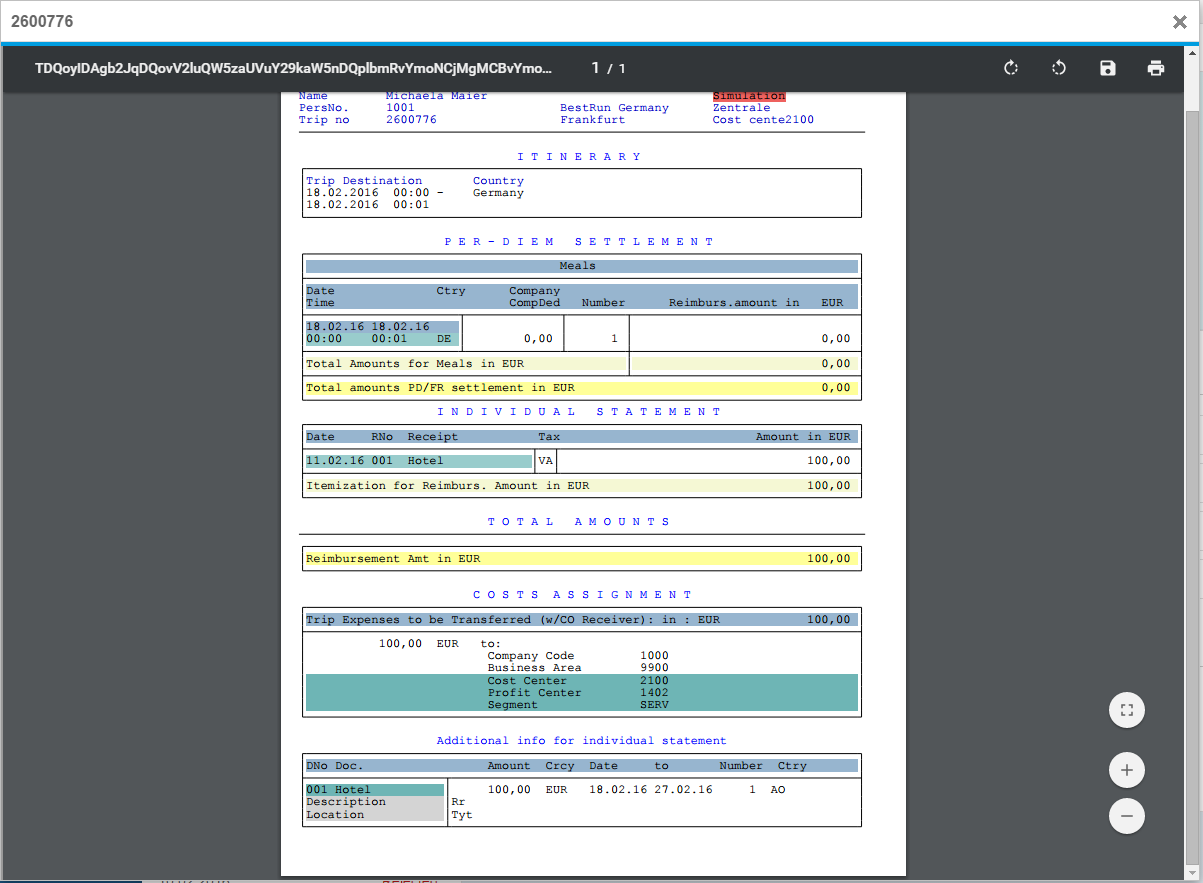The height and width of the screenshot is (883, 1203).
Task: Click the ITINERARY section heading
Action: coord(581,156)
